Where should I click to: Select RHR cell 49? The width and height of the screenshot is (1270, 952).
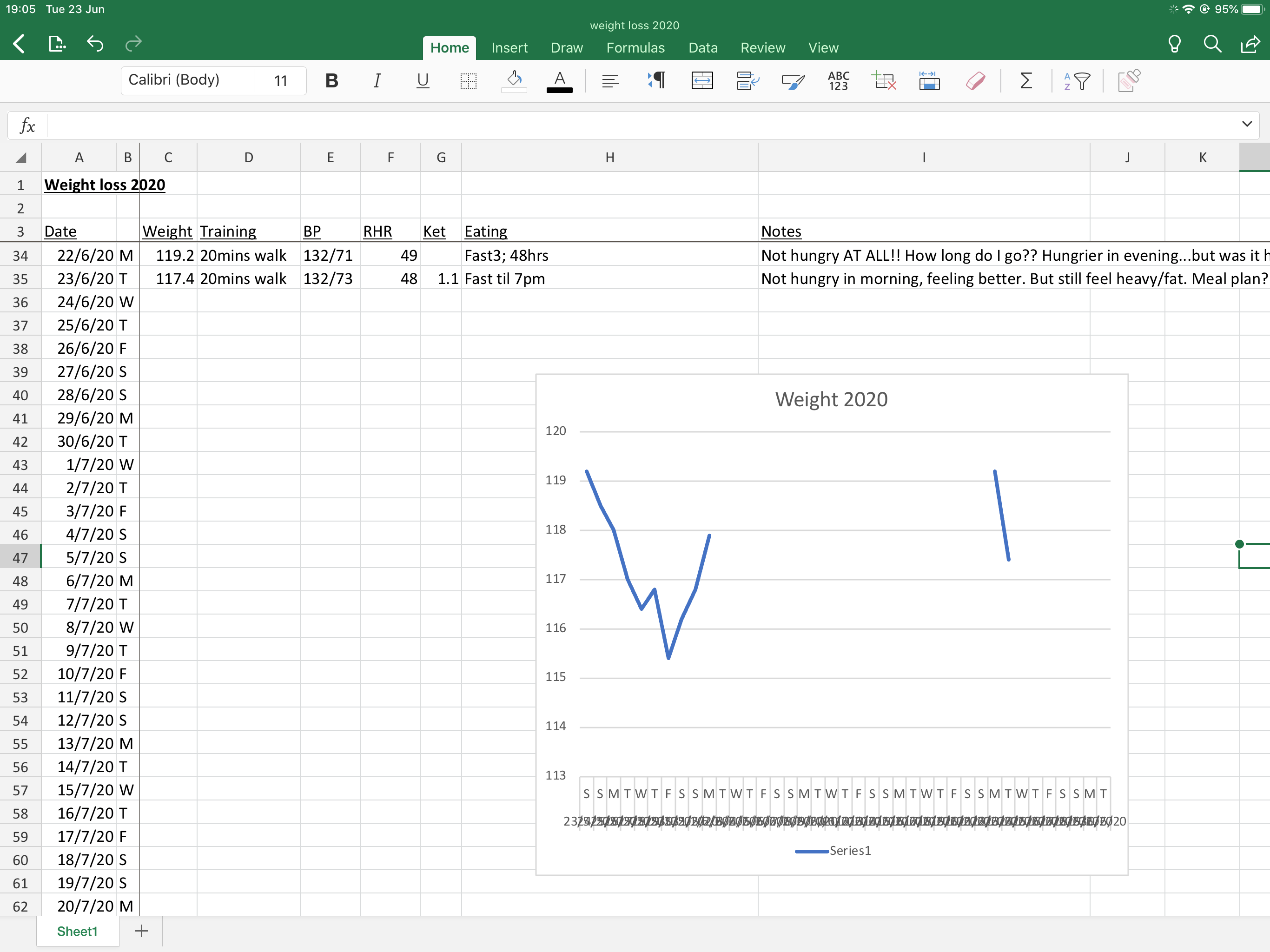pyautogui.click(x=390, y=256)
